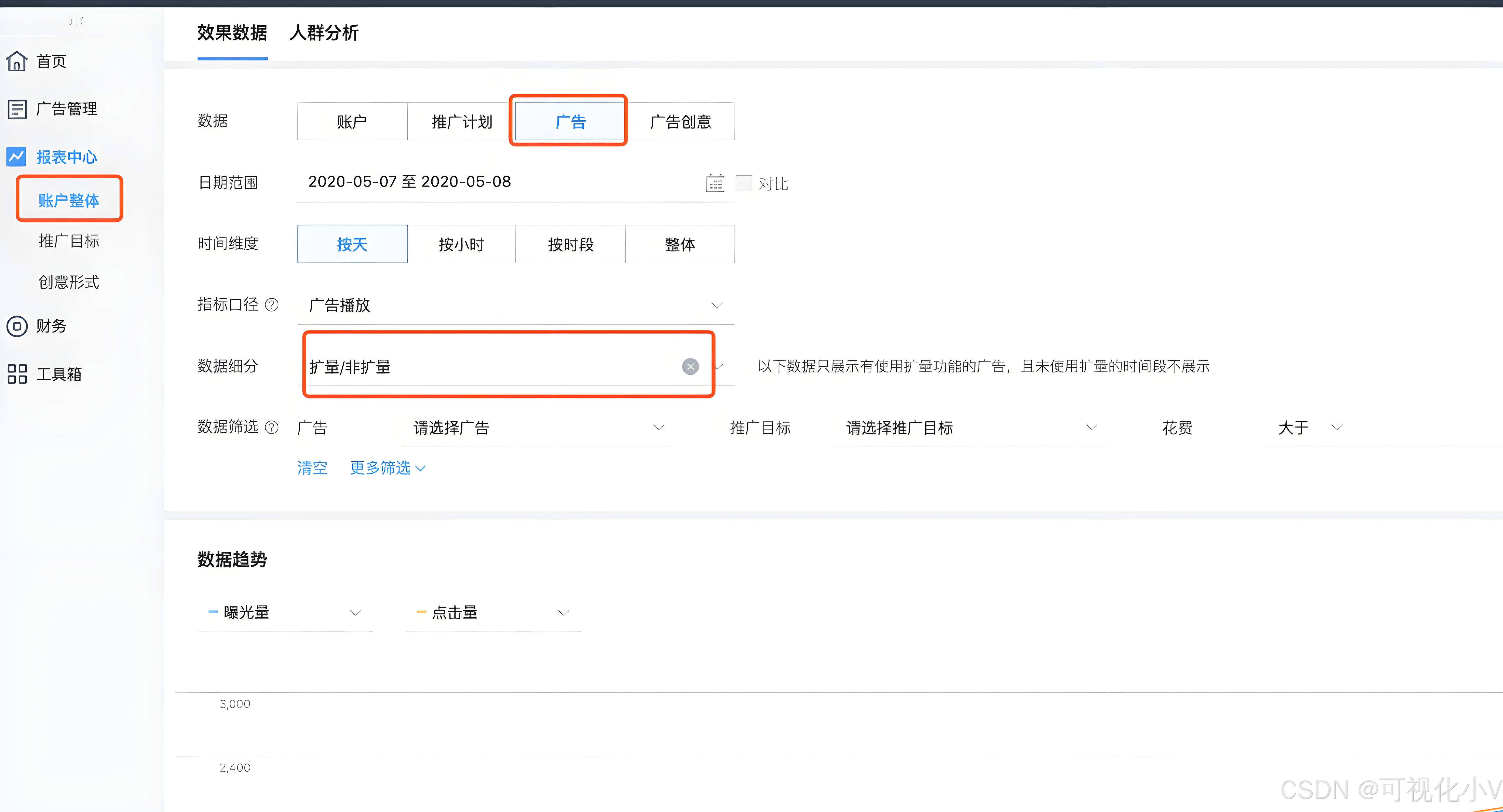
Task: Click the home icon in sidebar
Action: [x=17, y=61]
